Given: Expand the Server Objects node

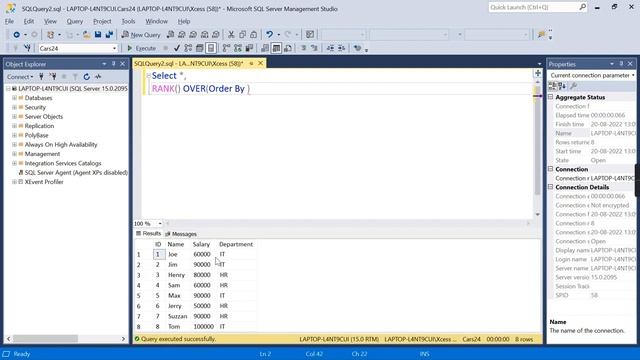Looking at the screenshot, I should click(14, 117).
